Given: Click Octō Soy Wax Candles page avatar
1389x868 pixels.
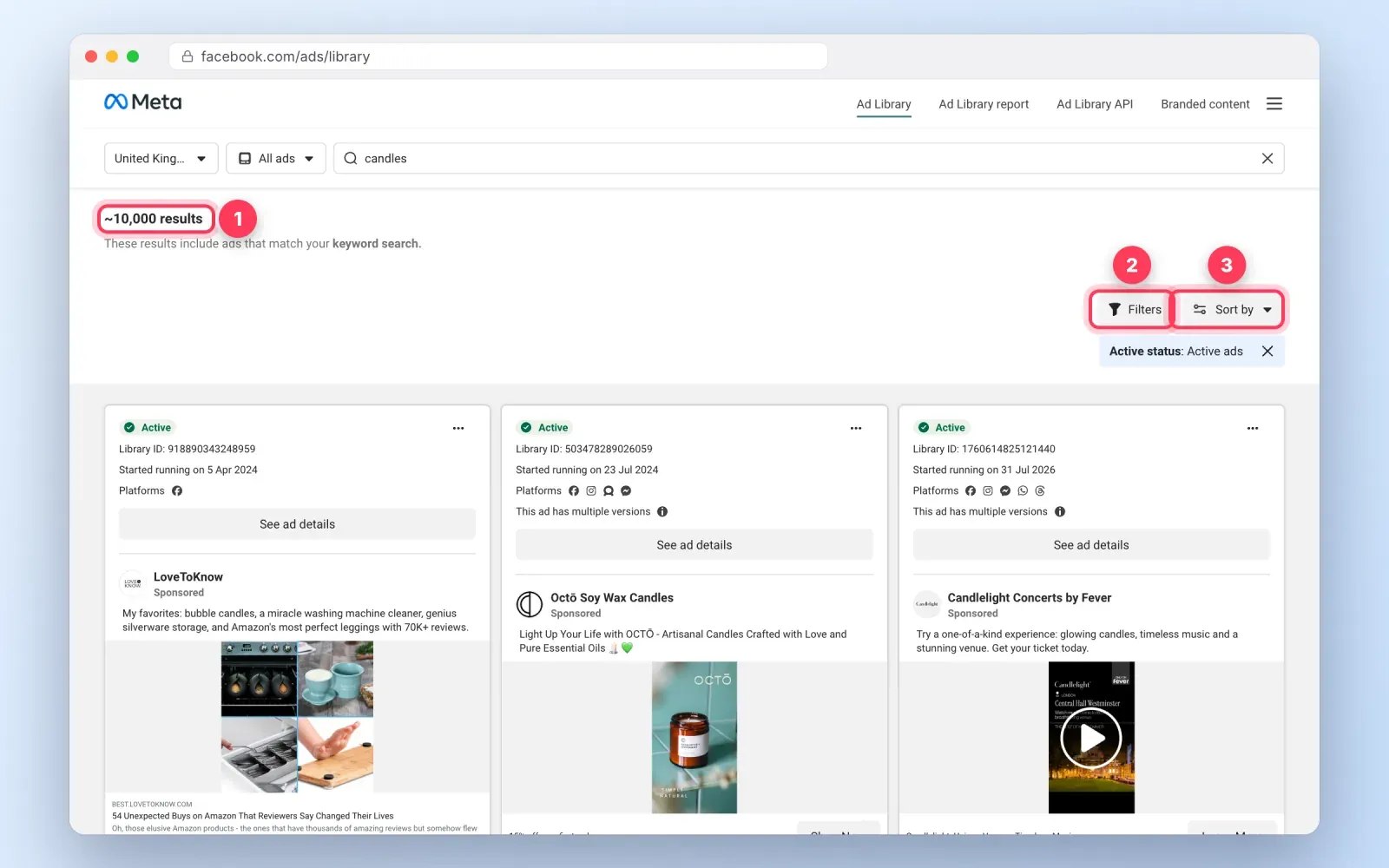Looking at the screenshot, I should 530,604.
